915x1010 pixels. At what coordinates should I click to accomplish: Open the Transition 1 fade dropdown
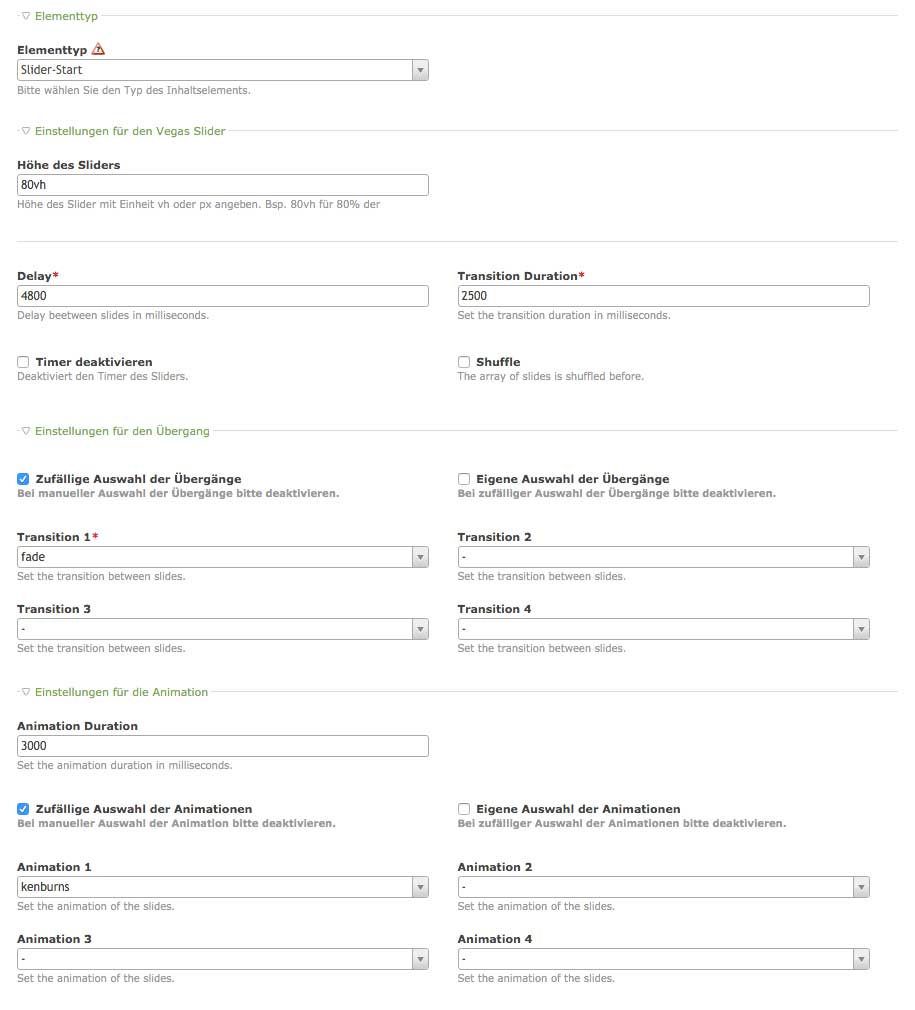(x=223, y=557)
